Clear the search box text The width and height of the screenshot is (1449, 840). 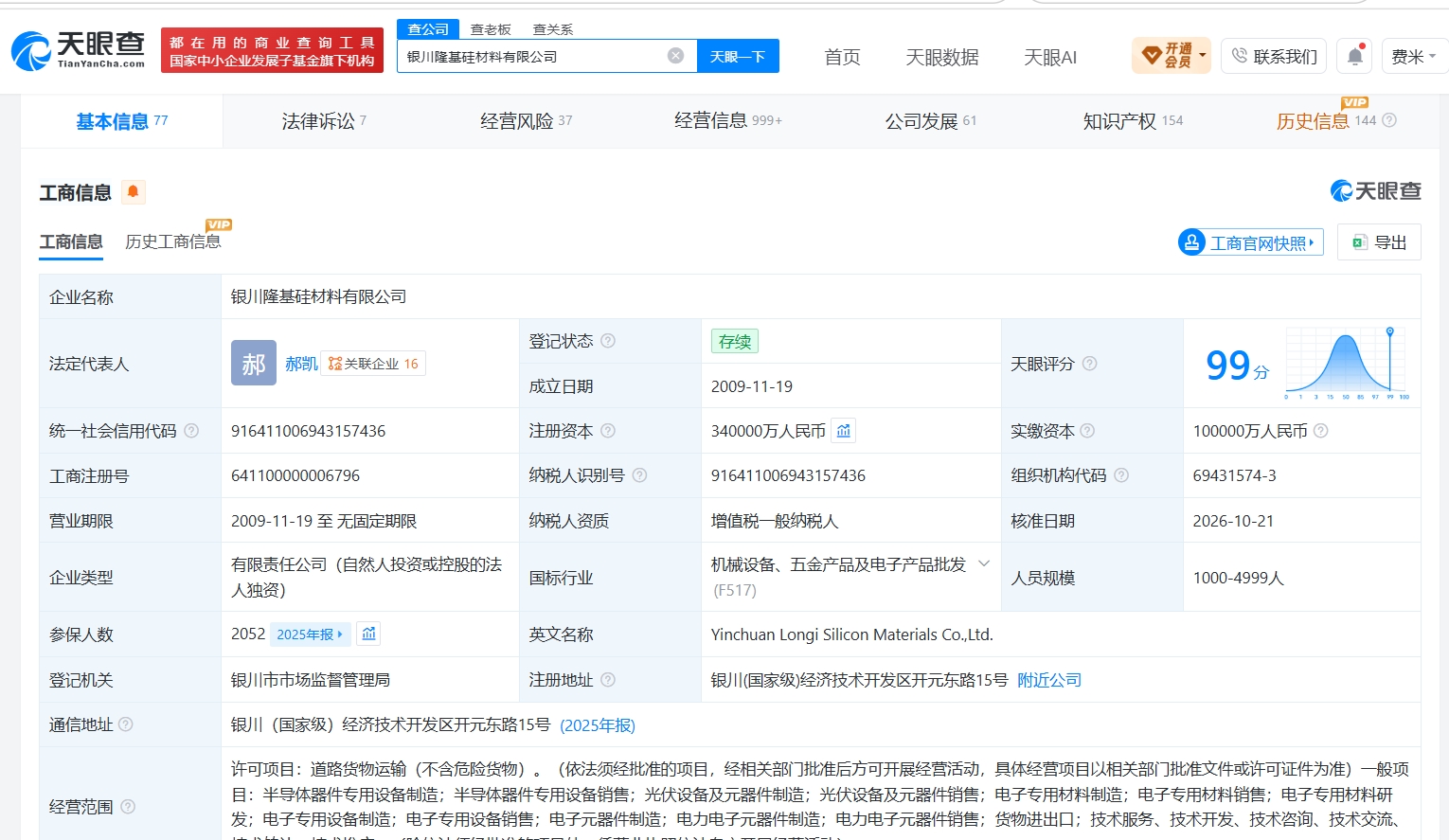coord(675,56)
